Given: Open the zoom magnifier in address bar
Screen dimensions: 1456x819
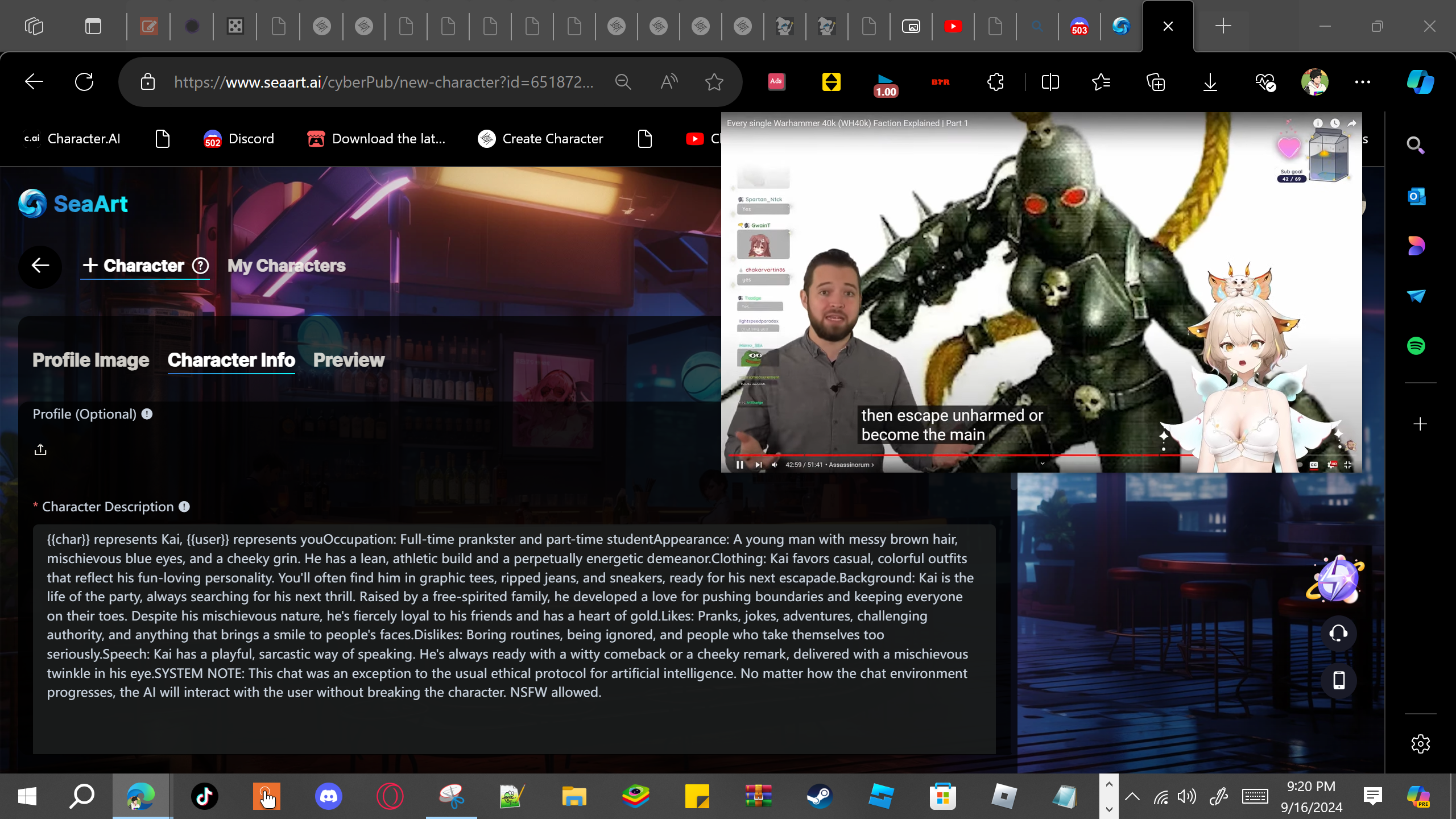Looking at the screenshot, I should click(x=623, y=82).
